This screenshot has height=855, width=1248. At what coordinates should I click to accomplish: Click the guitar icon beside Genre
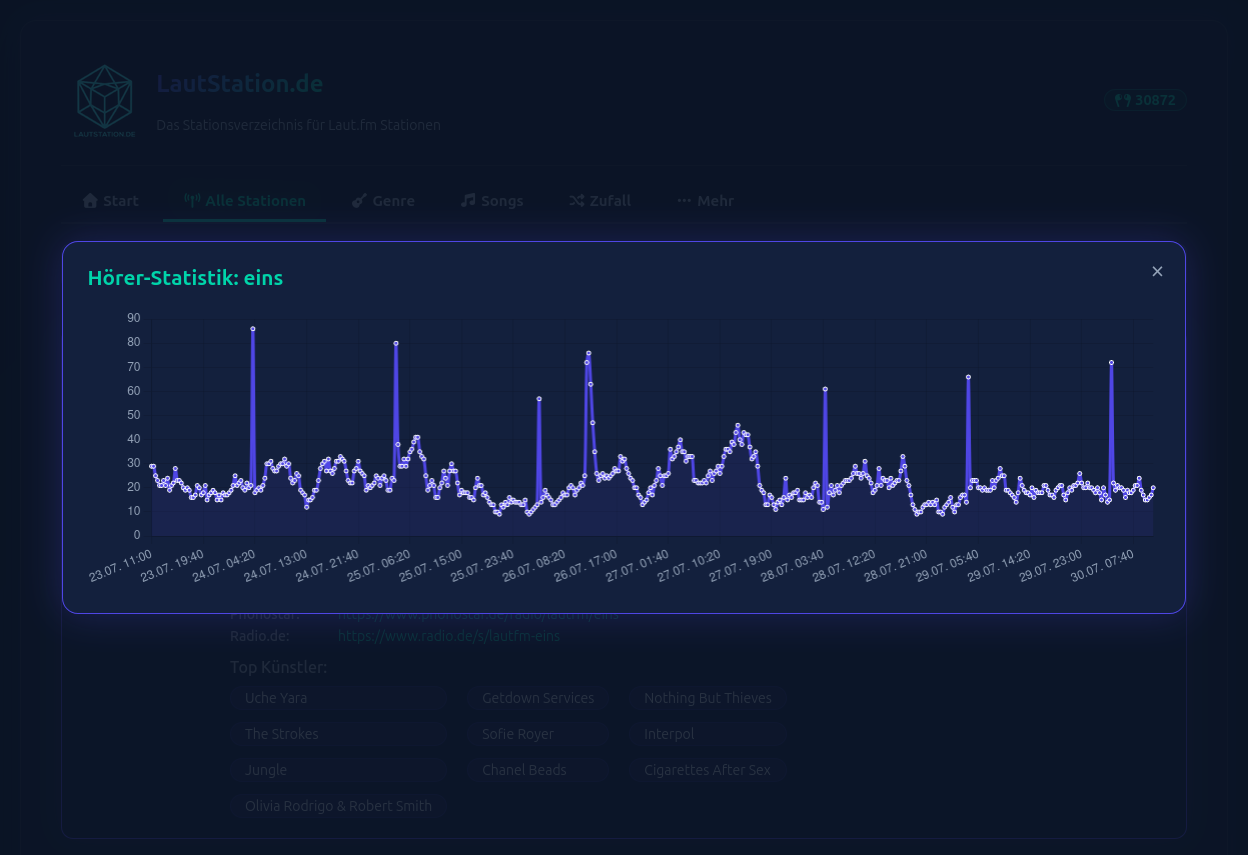click(359, 200)
